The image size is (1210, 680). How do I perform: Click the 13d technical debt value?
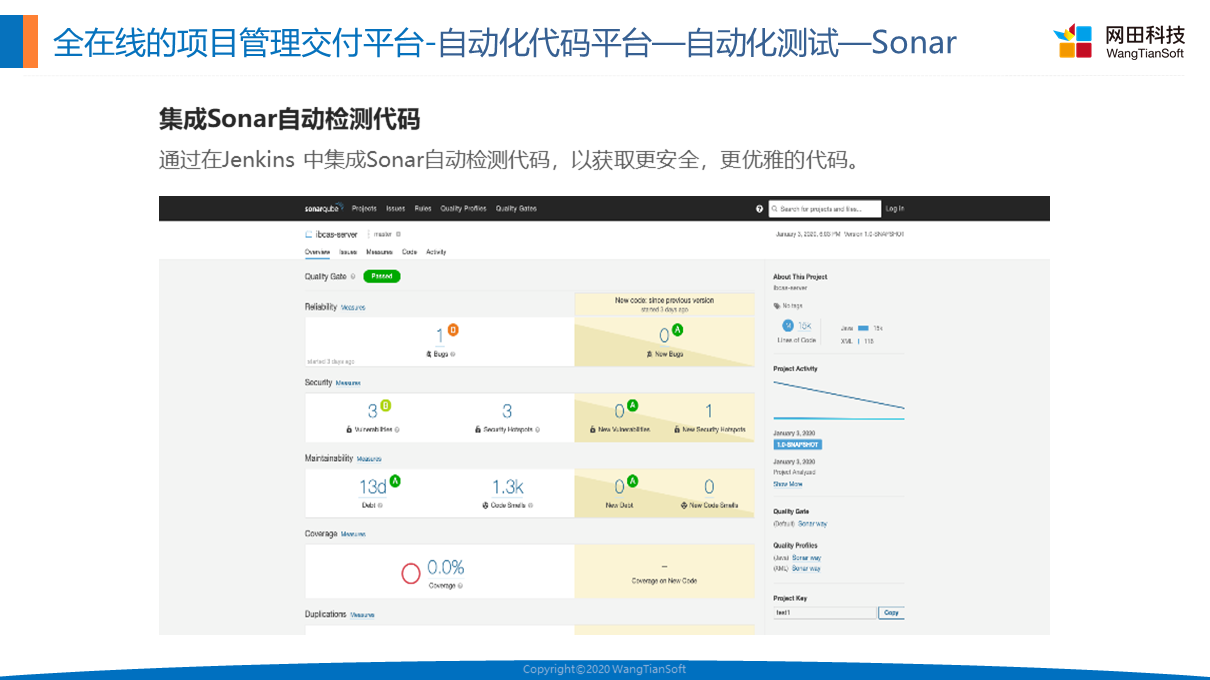(373, 487)
